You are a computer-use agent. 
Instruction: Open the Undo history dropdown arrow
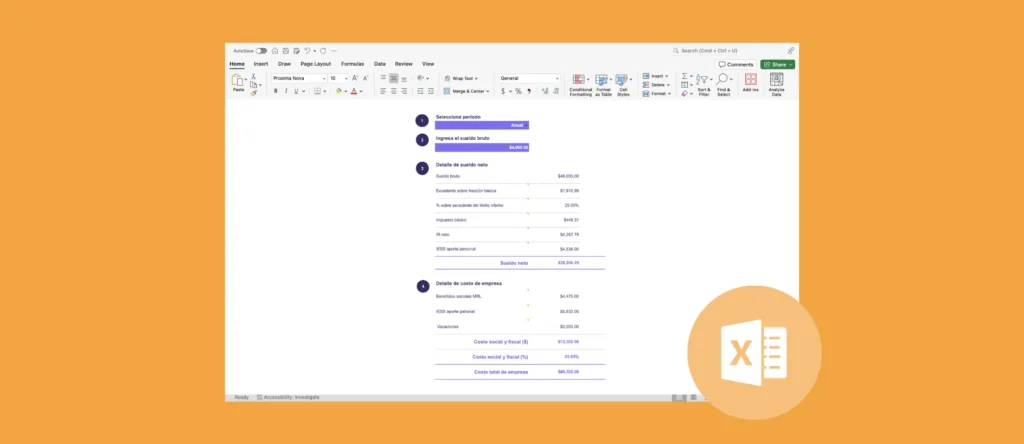315,51
